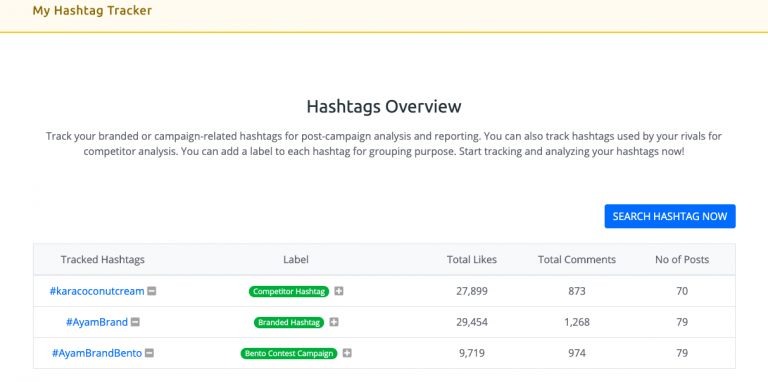Select the Branded Hashtag label badge

289,322
